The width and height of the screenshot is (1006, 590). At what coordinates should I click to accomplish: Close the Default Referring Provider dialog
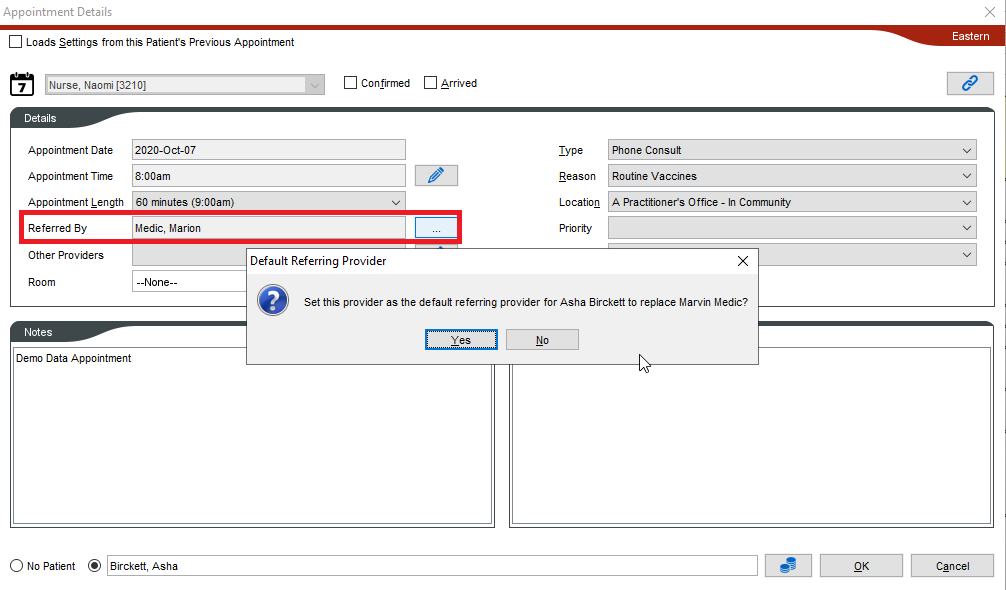point(742,261)
